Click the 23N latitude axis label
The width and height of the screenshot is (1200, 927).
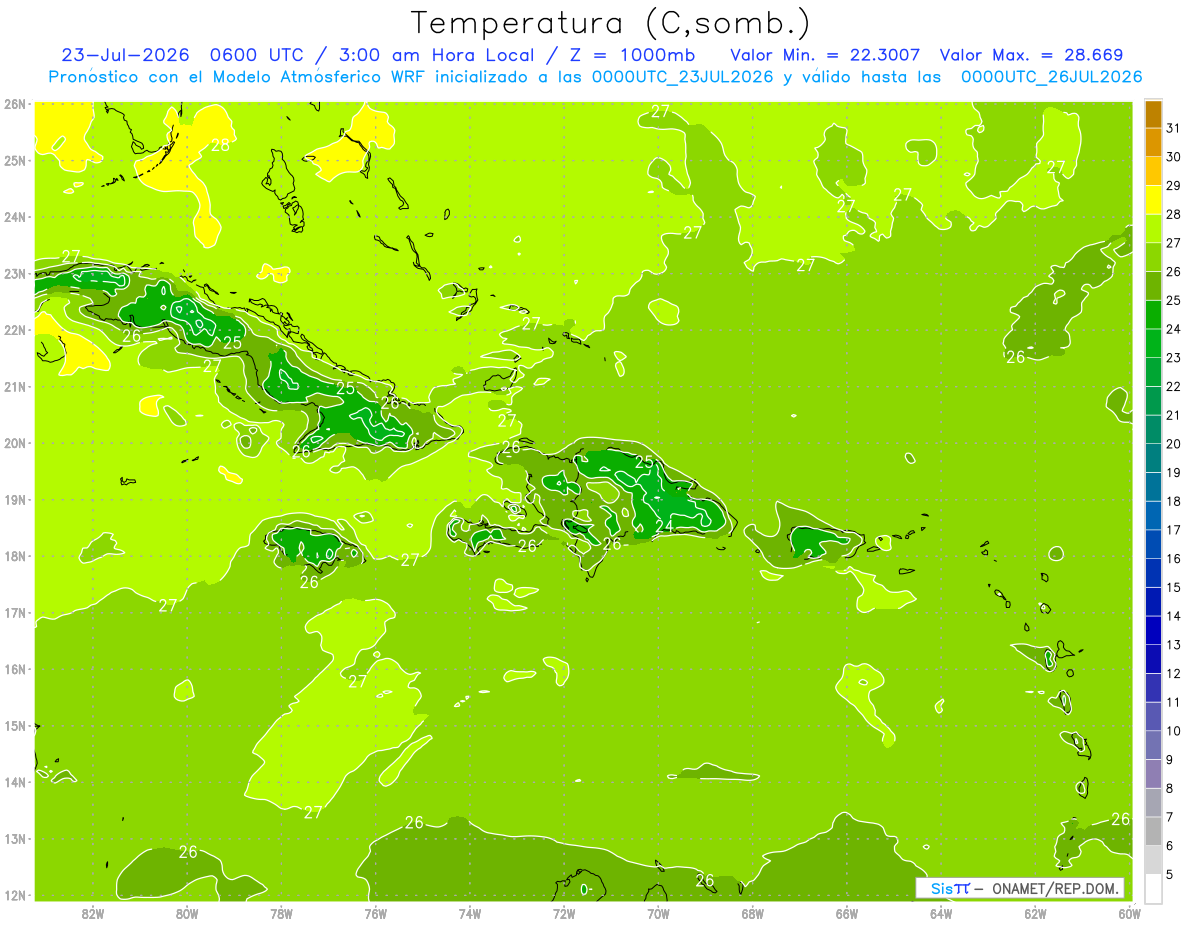[15, 273]
